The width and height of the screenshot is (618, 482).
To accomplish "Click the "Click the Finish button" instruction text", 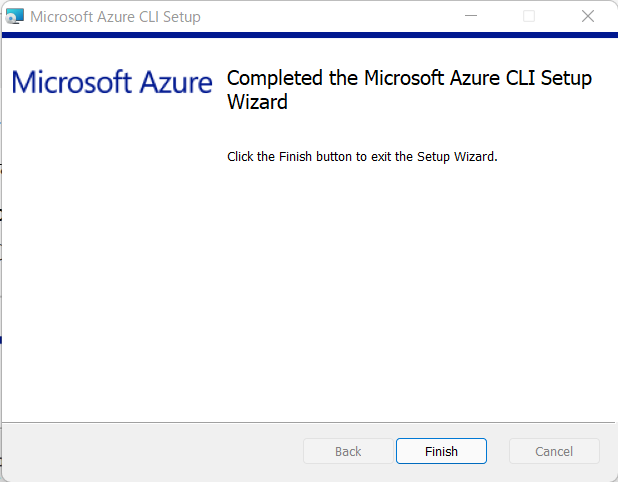I will pos(362,157).
